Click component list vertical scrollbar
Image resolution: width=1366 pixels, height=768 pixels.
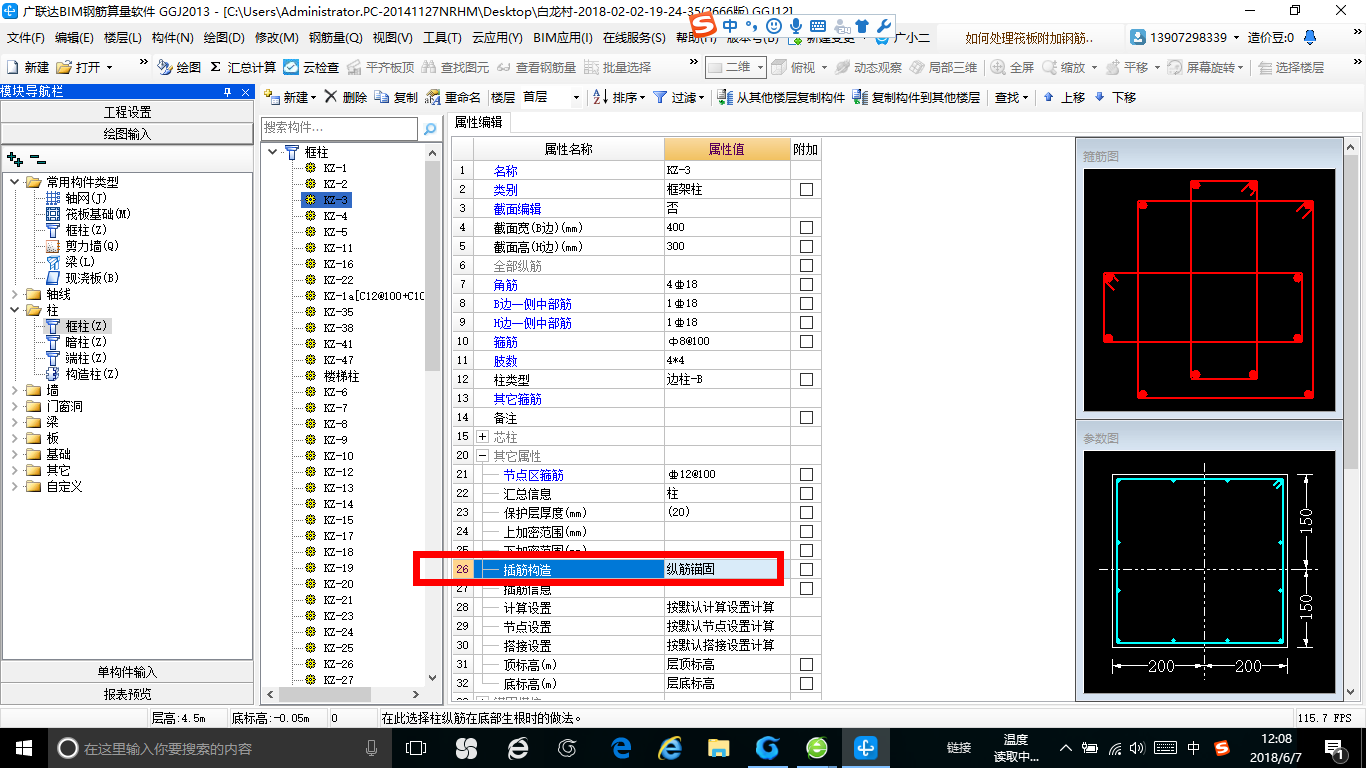click(x=432, y=265)
